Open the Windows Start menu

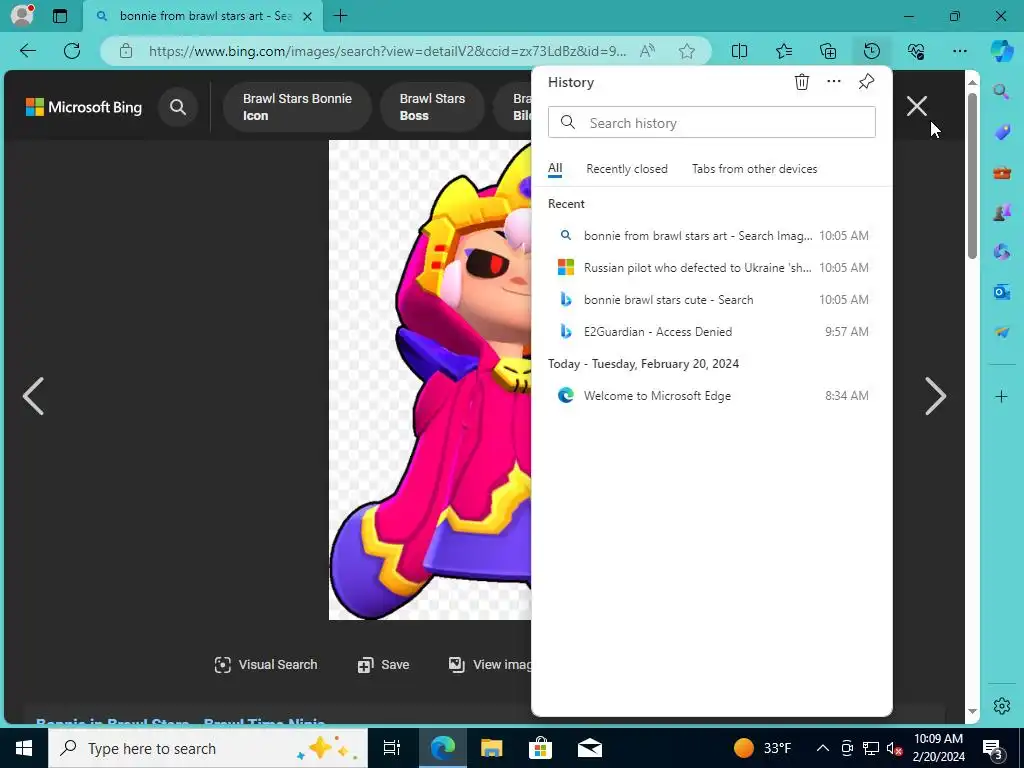[24, 748]
